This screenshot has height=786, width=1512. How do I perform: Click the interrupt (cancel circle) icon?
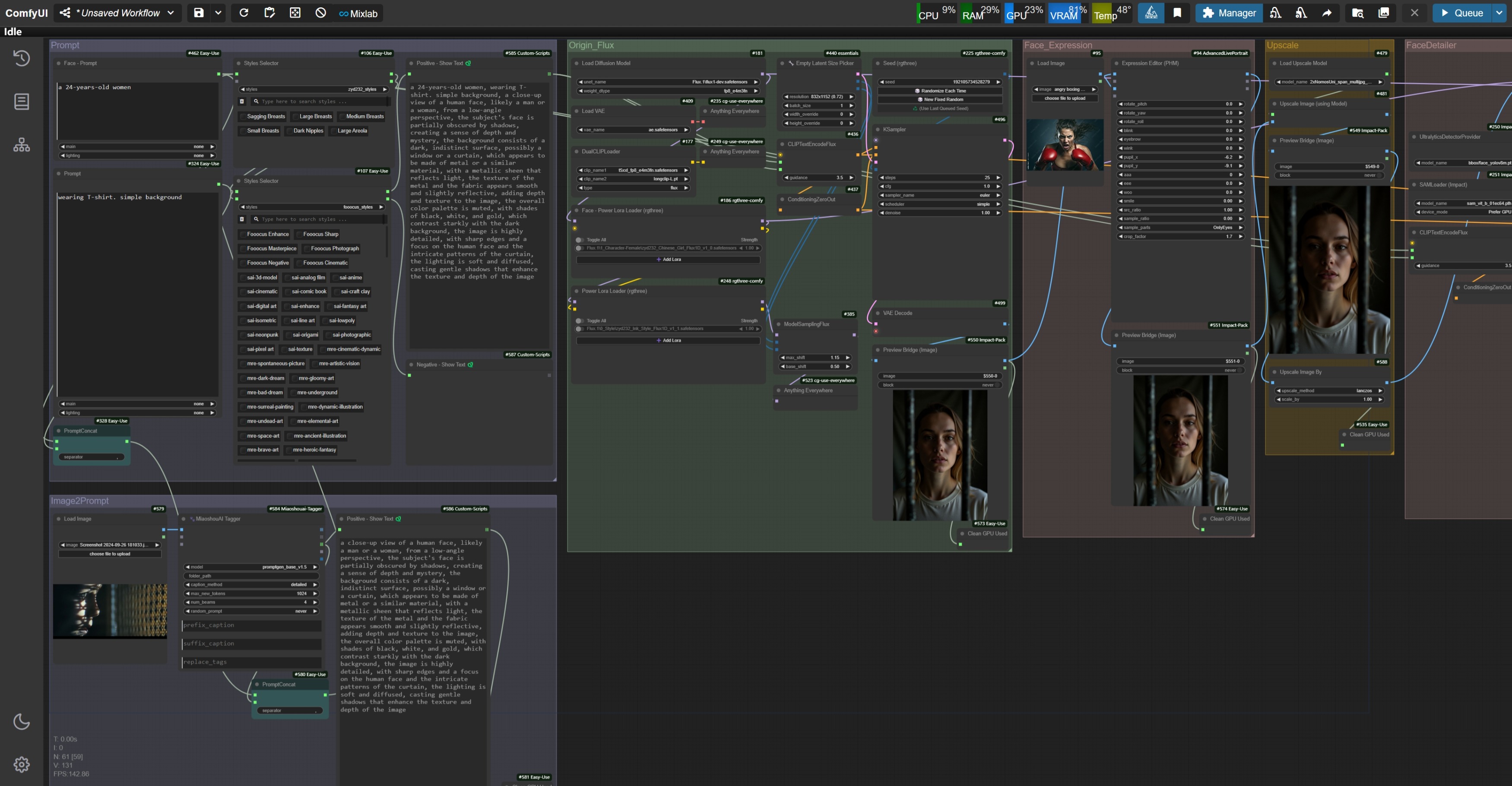(x=320, y=13)
